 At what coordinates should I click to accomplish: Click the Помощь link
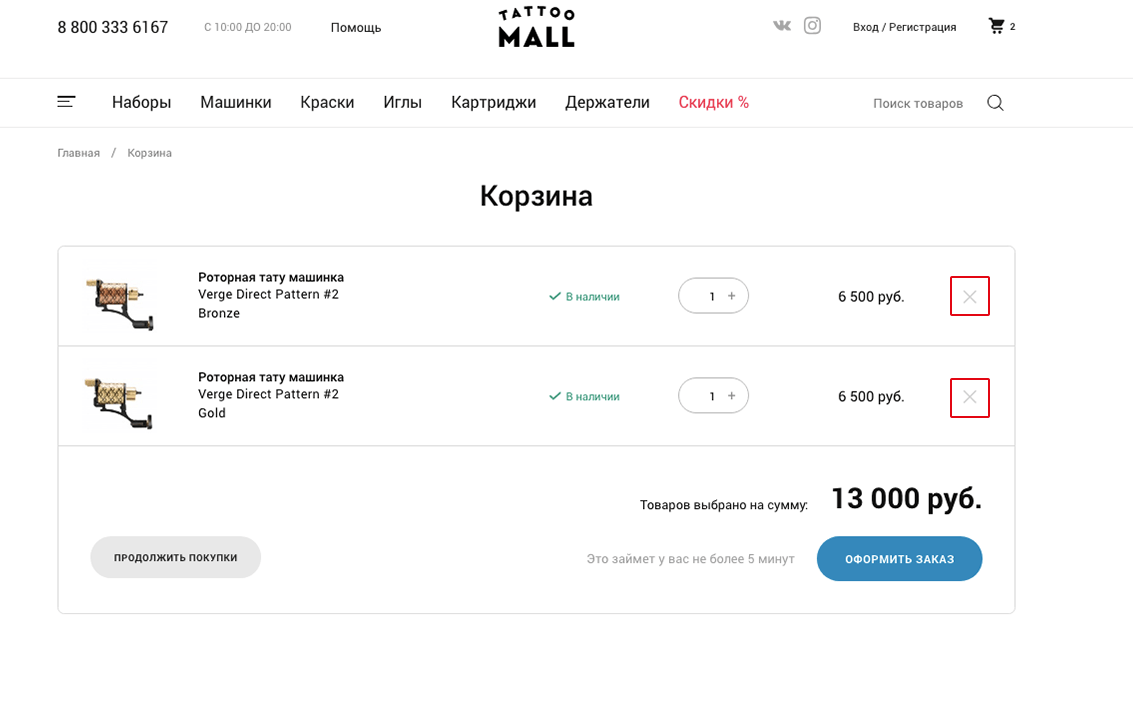pos(356,27)
